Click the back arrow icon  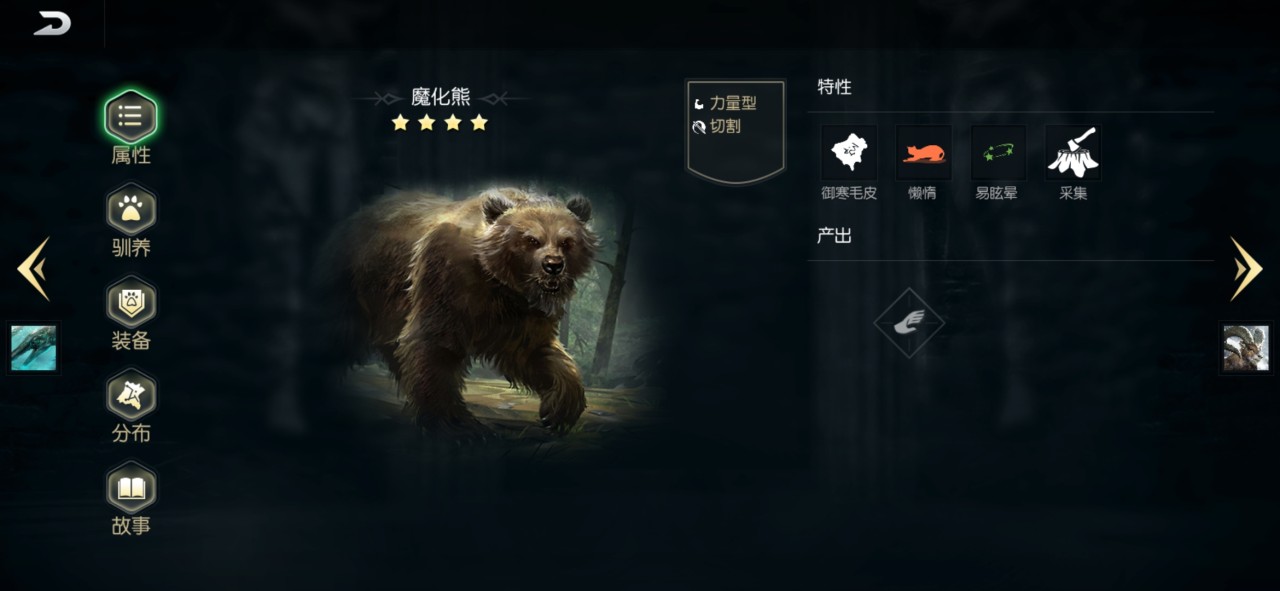coord(52,23)
